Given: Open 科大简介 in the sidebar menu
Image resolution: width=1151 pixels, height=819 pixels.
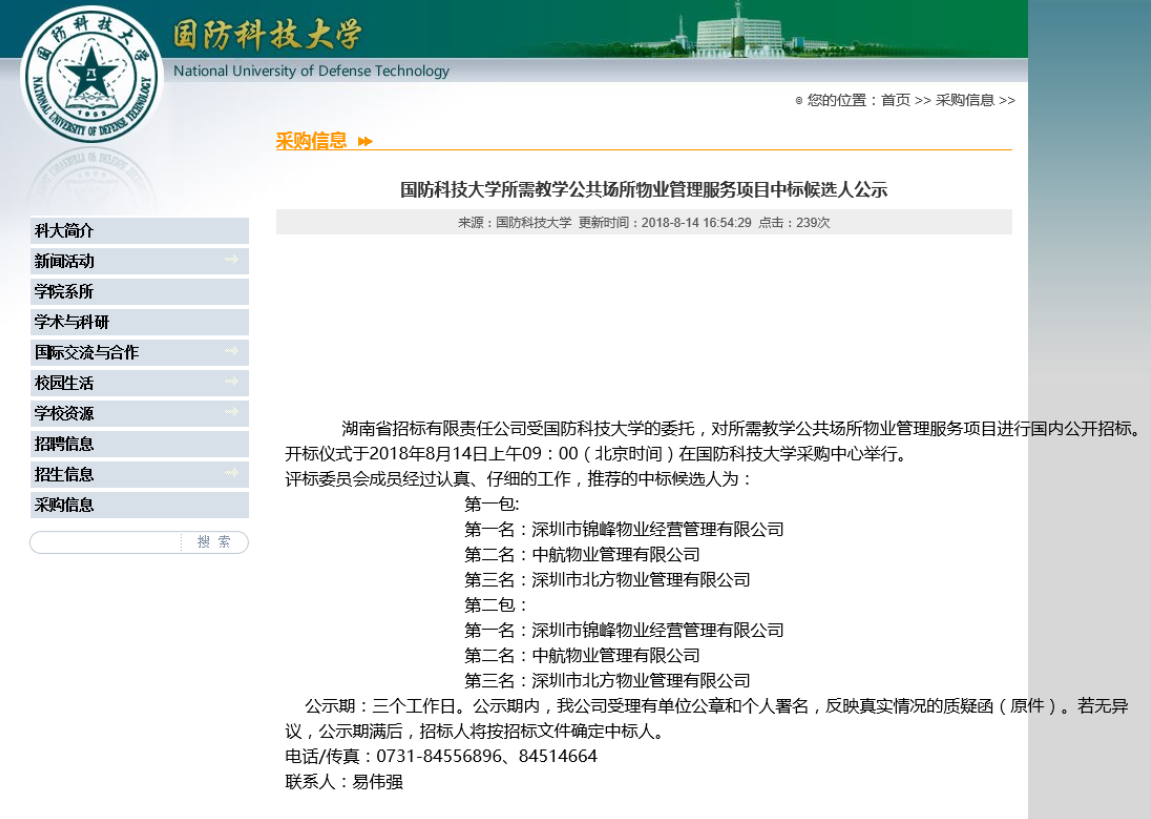Looking at the screenshot, I should [64, 231].
